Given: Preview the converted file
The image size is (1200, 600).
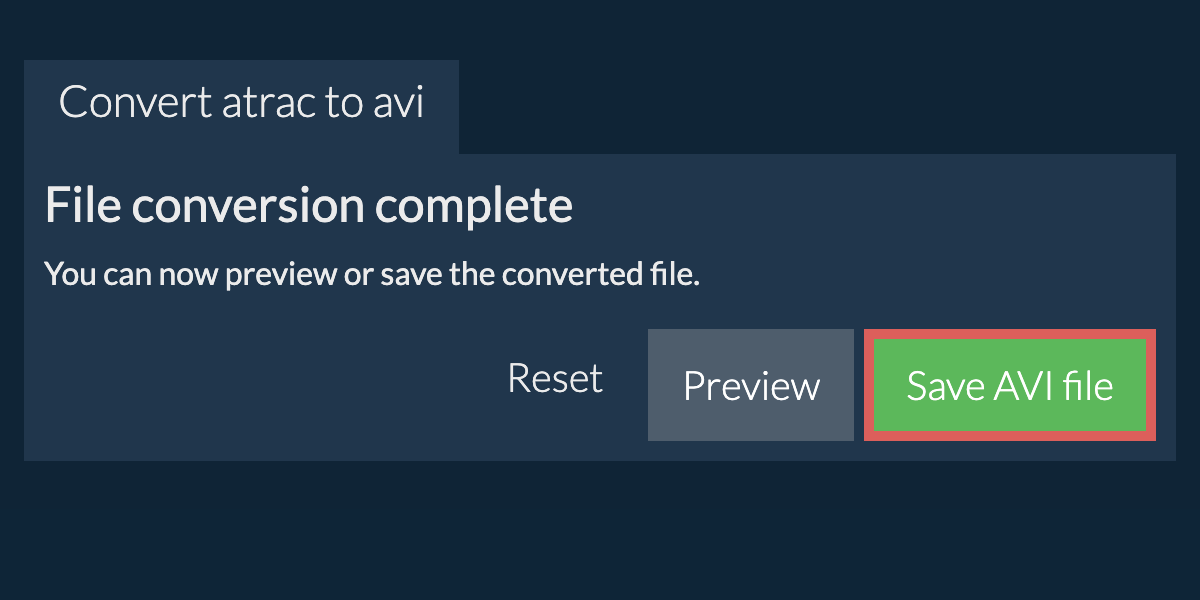Looking at the screenshot, I should [751, 386].
